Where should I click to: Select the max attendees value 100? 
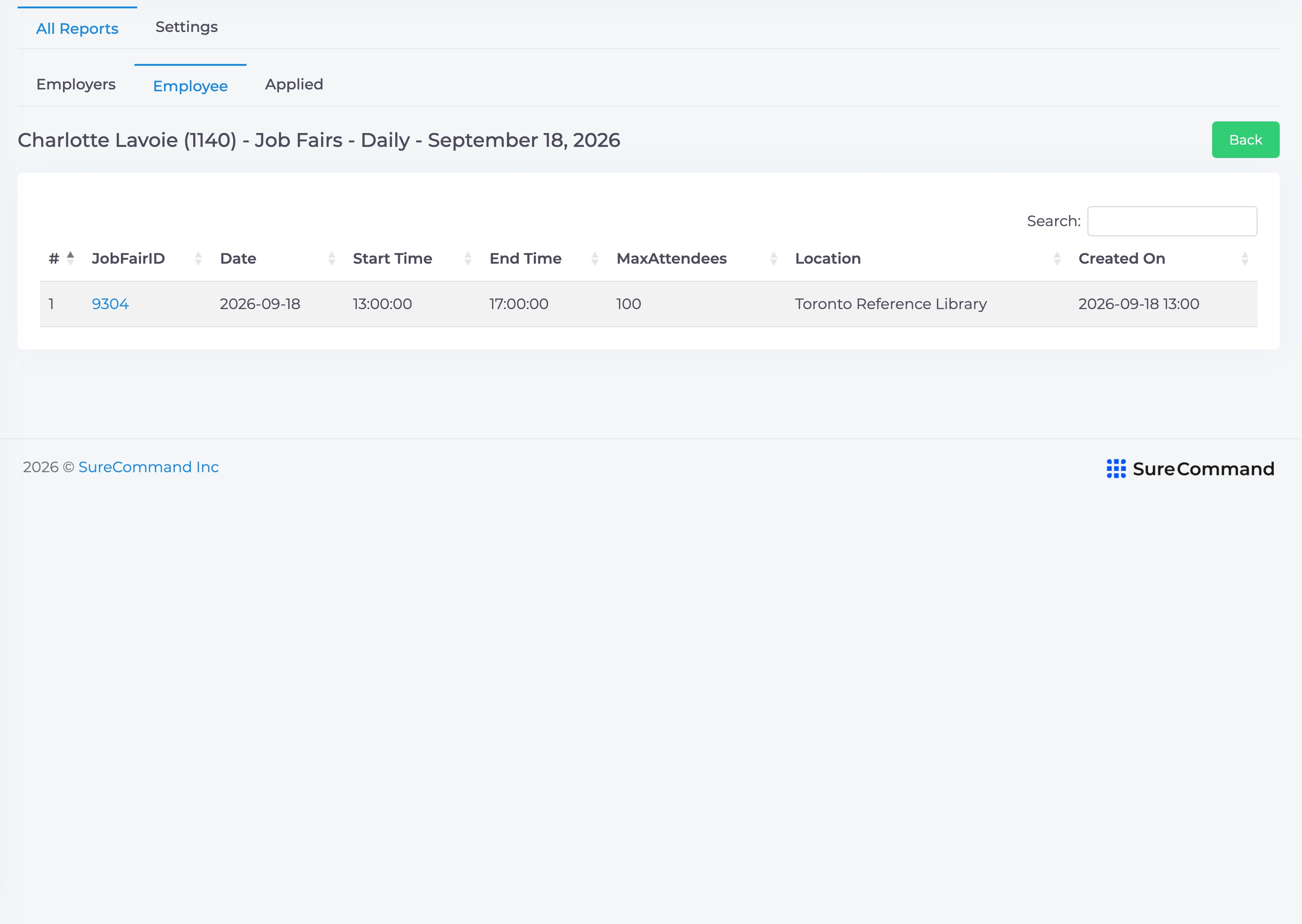click(629, 304)
